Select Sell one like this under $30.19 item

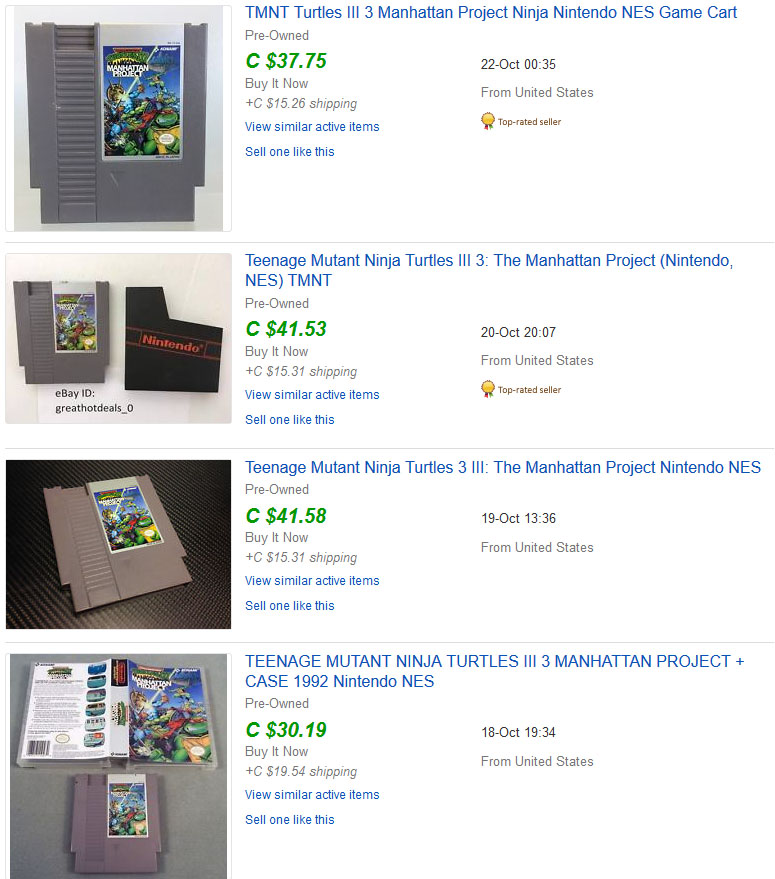point(289,820)
